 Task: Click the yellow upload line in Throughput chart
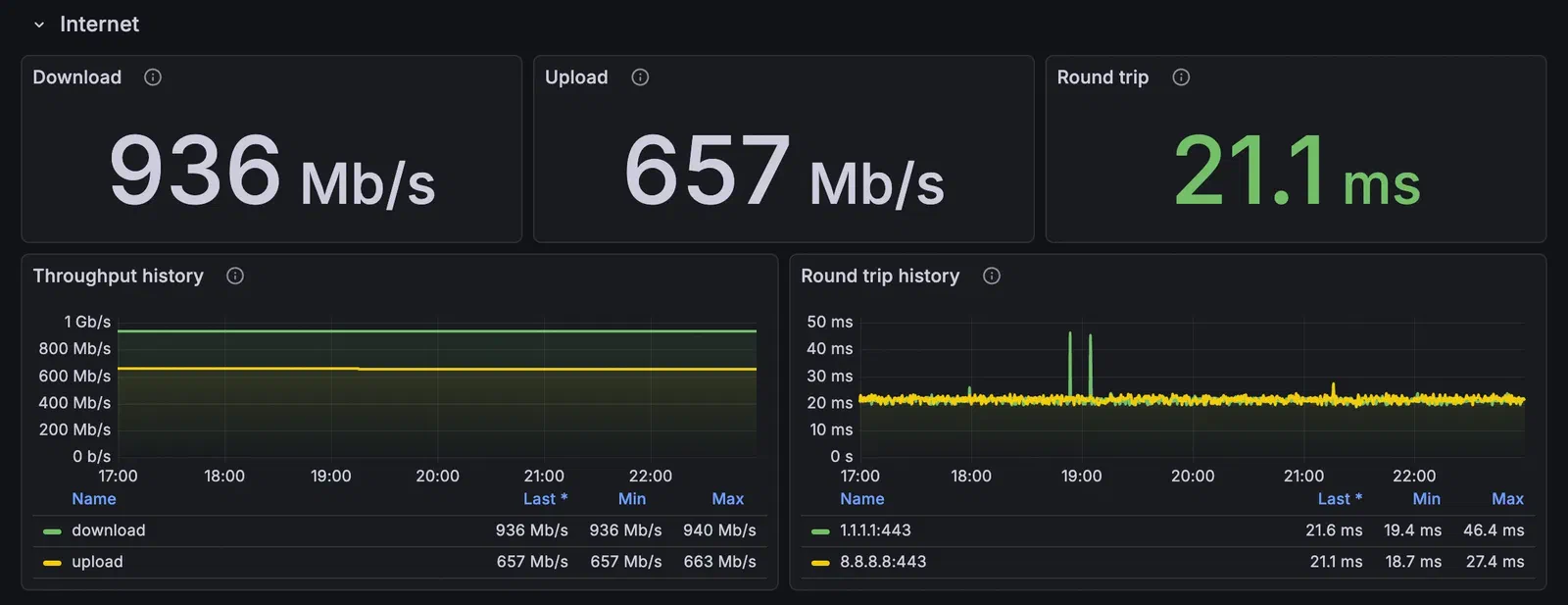pyautogui.click(x=437, y=369)
